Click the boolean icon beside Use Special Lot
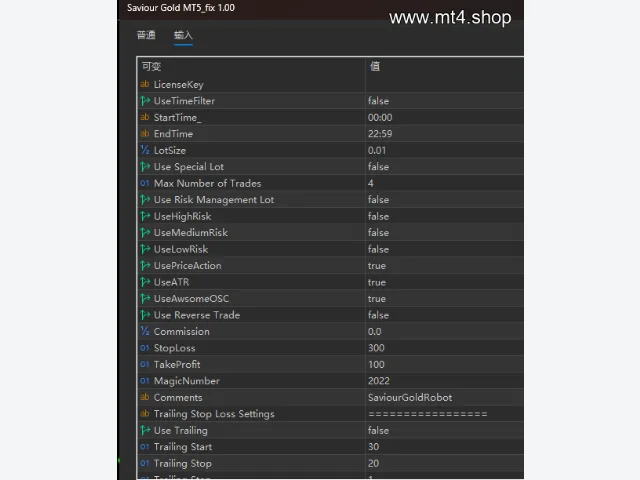Image resolution: width=640 pixels, height=480 pixels. click(145, 167)
